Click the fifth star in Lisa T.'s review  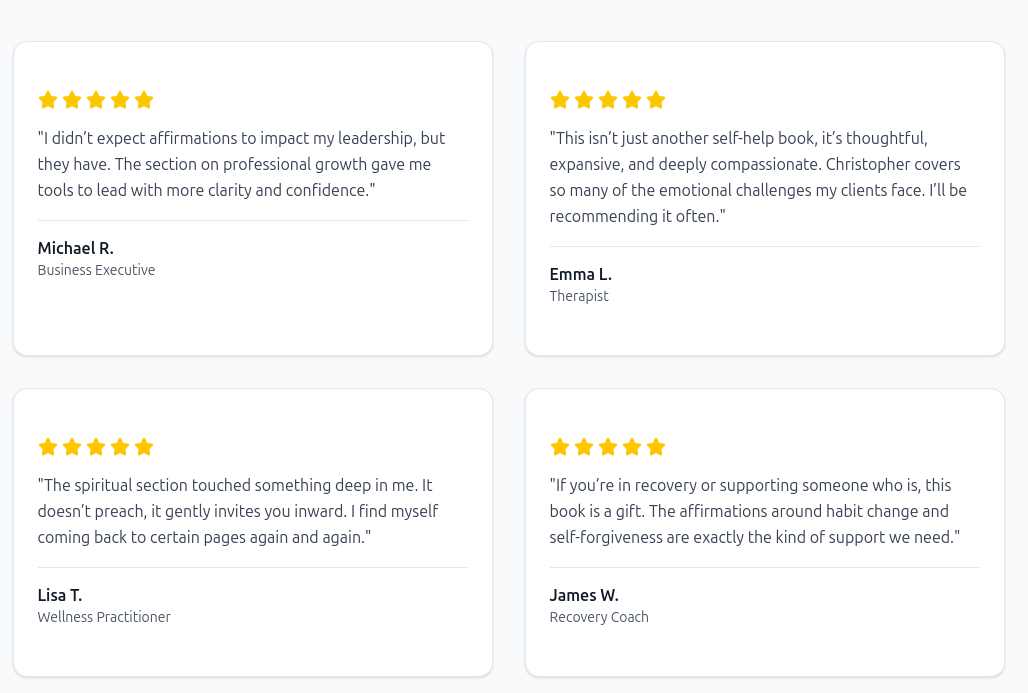point(144,447)
